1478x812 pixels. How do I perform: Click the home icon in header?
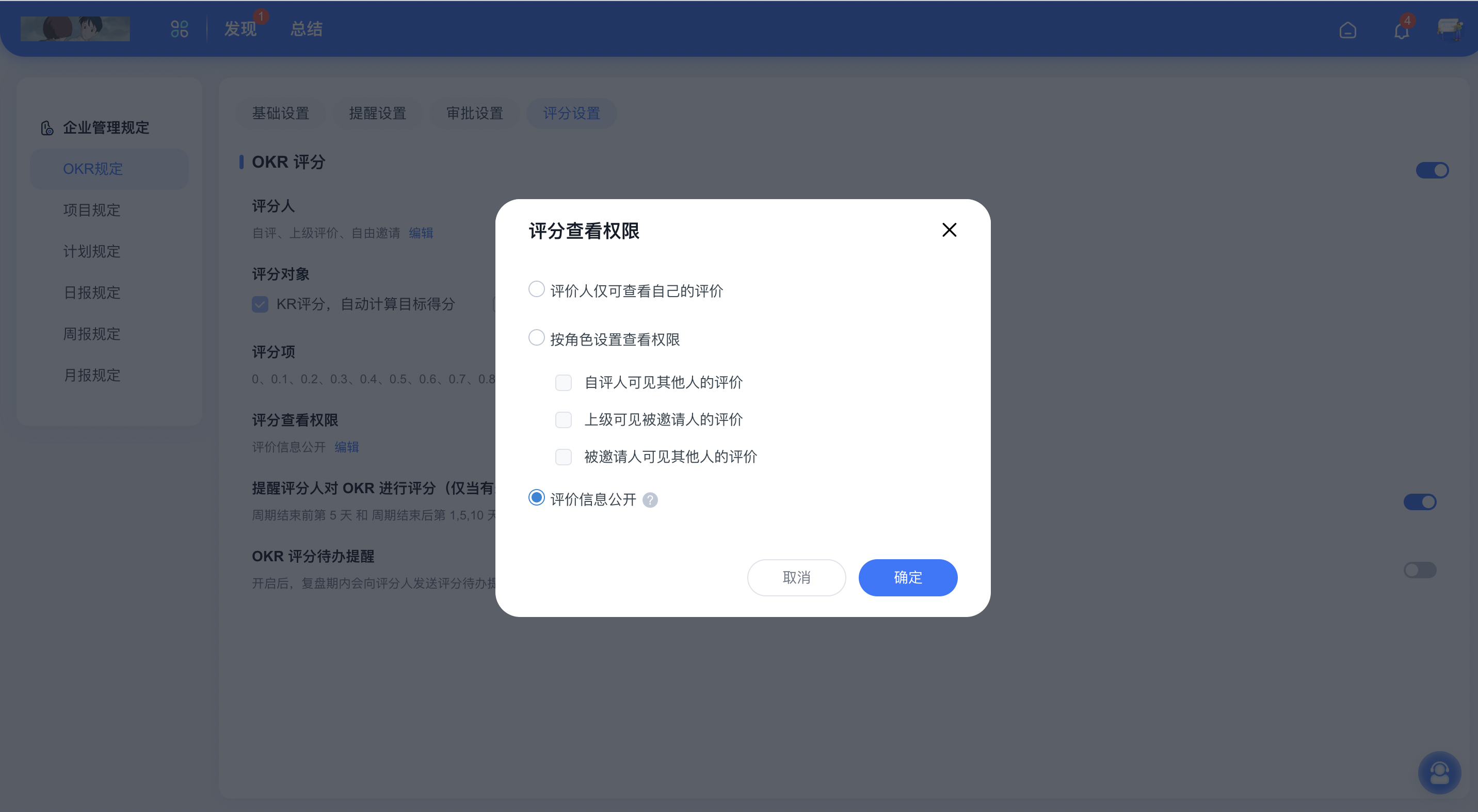[1348, 30]
